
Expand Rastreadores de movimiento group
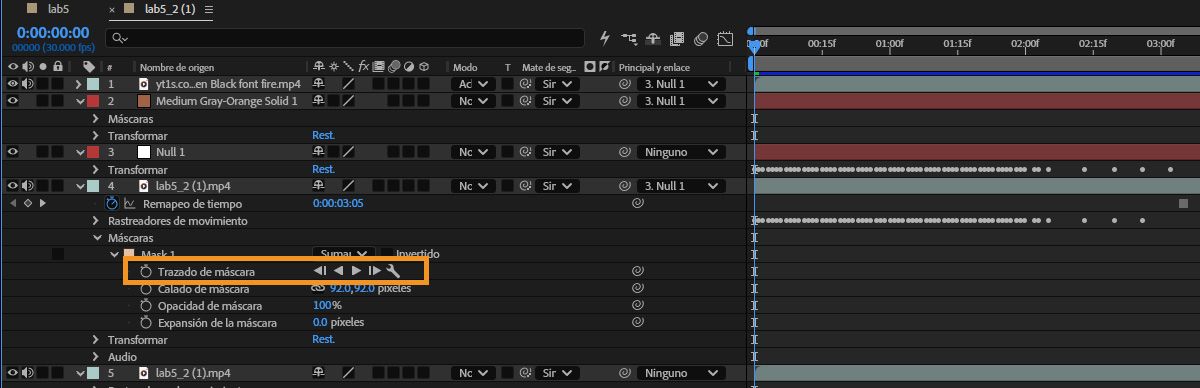tap(97, 220)
